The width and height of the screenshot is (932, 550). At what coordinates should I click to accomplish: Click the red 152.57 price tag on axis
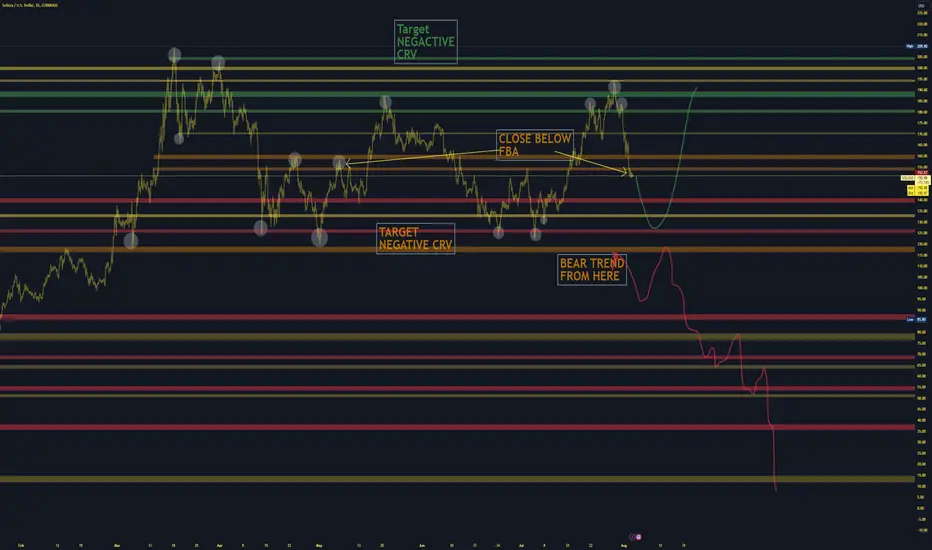coord(922,172)
